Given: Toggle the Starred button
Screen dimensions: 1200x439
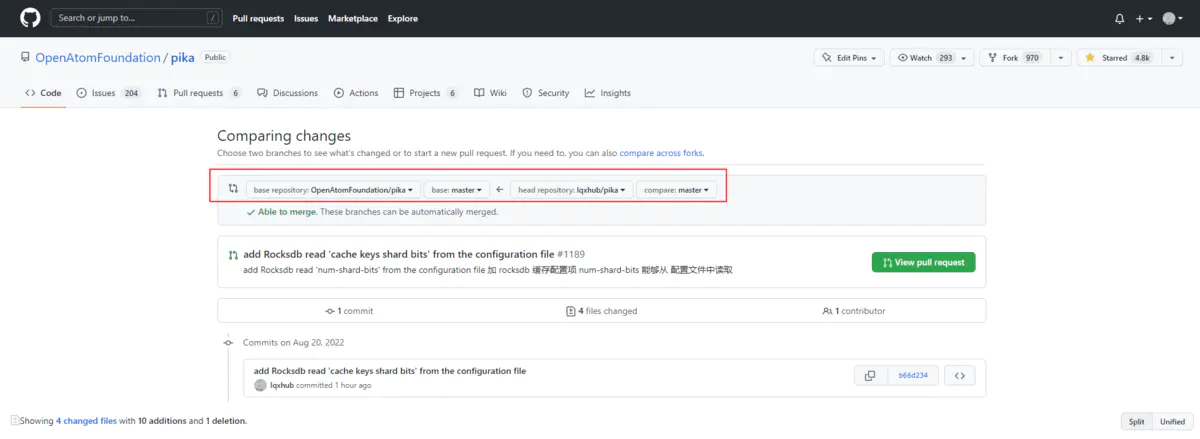Looking at the screenshot, I should click(1119, 58).
